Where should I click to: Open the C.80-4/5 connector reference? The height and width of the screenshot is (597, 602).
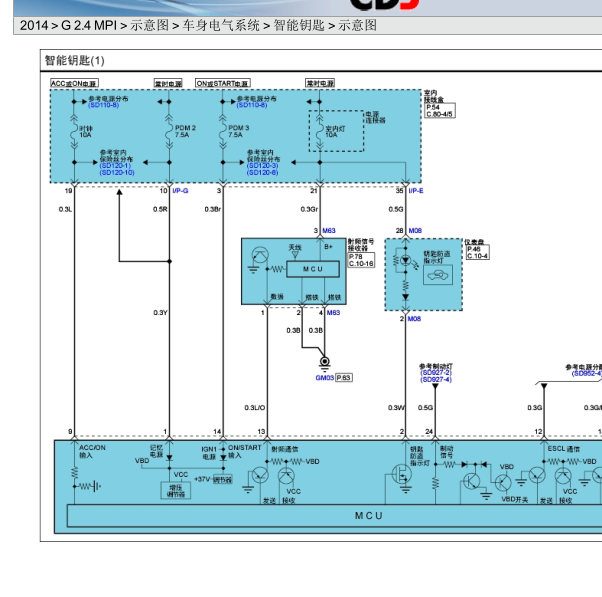[440, 114]
